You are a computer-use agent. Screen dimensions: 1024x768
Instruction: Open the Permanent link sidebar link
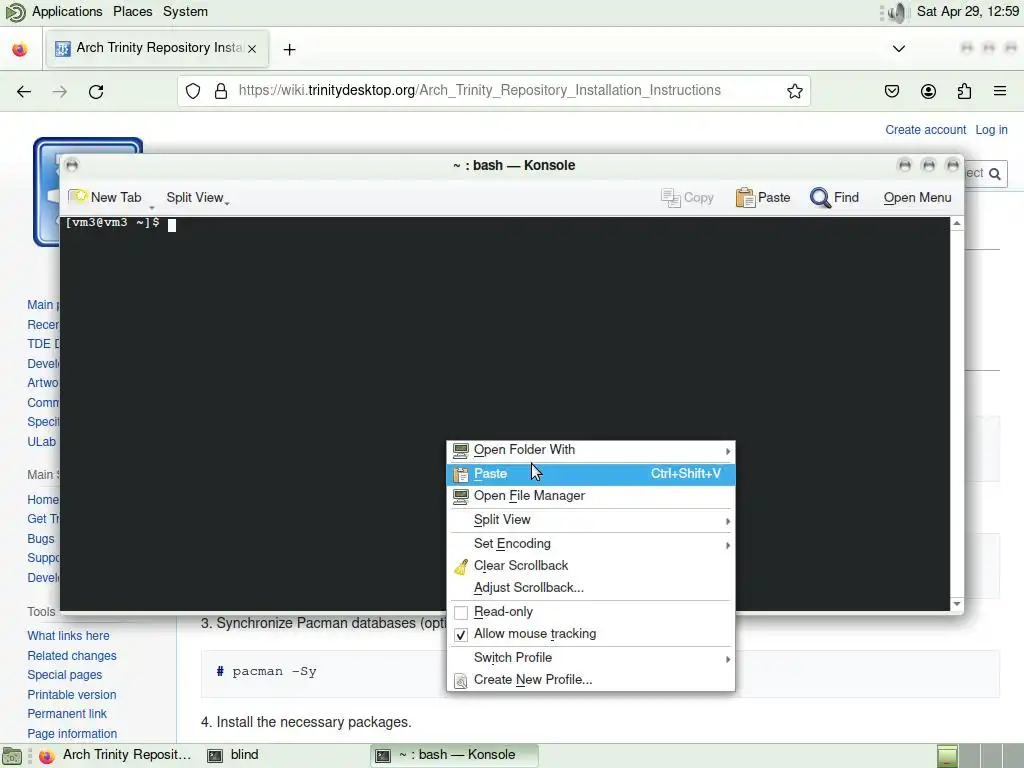tap(67, 714)
